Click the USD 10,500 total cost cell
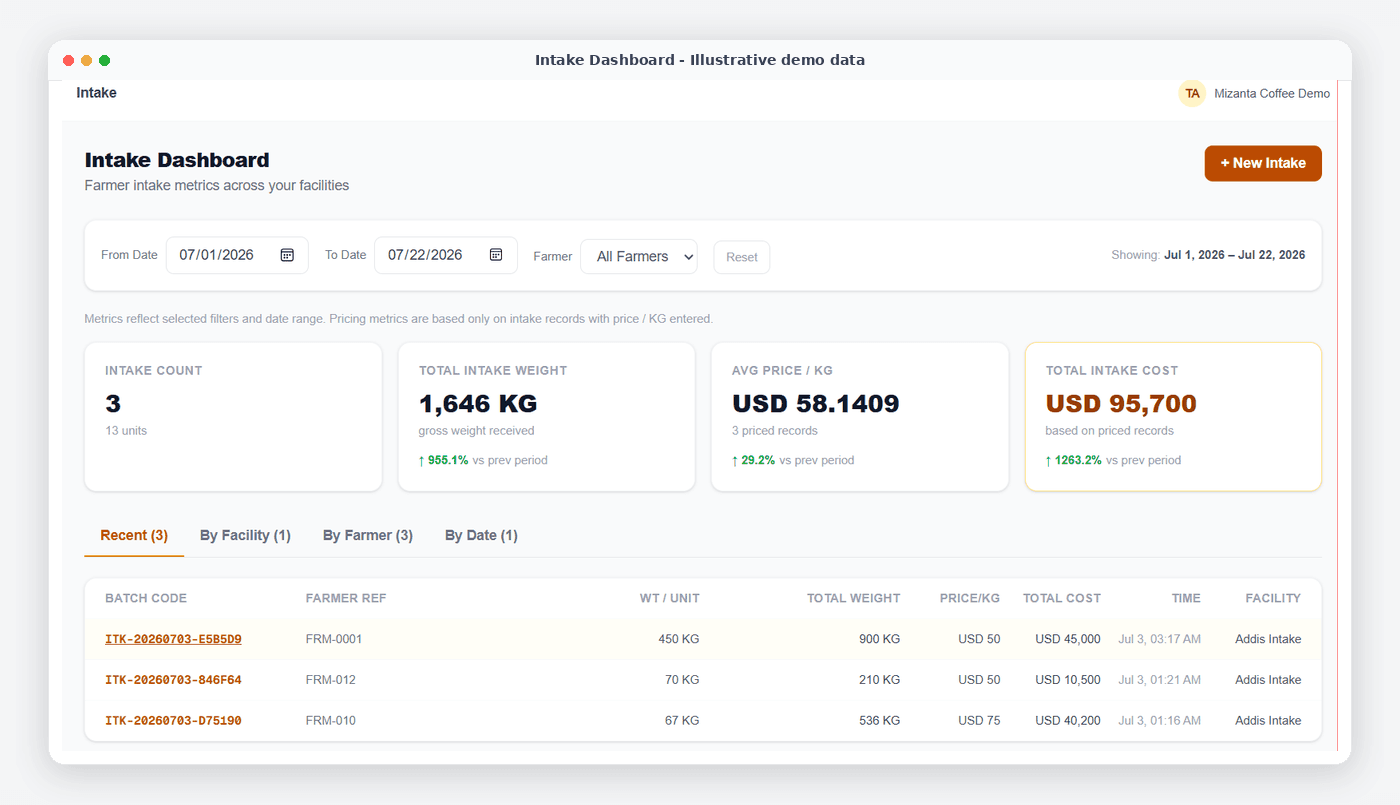Viewport: 1400px width, 805px height. (1068, 680)
